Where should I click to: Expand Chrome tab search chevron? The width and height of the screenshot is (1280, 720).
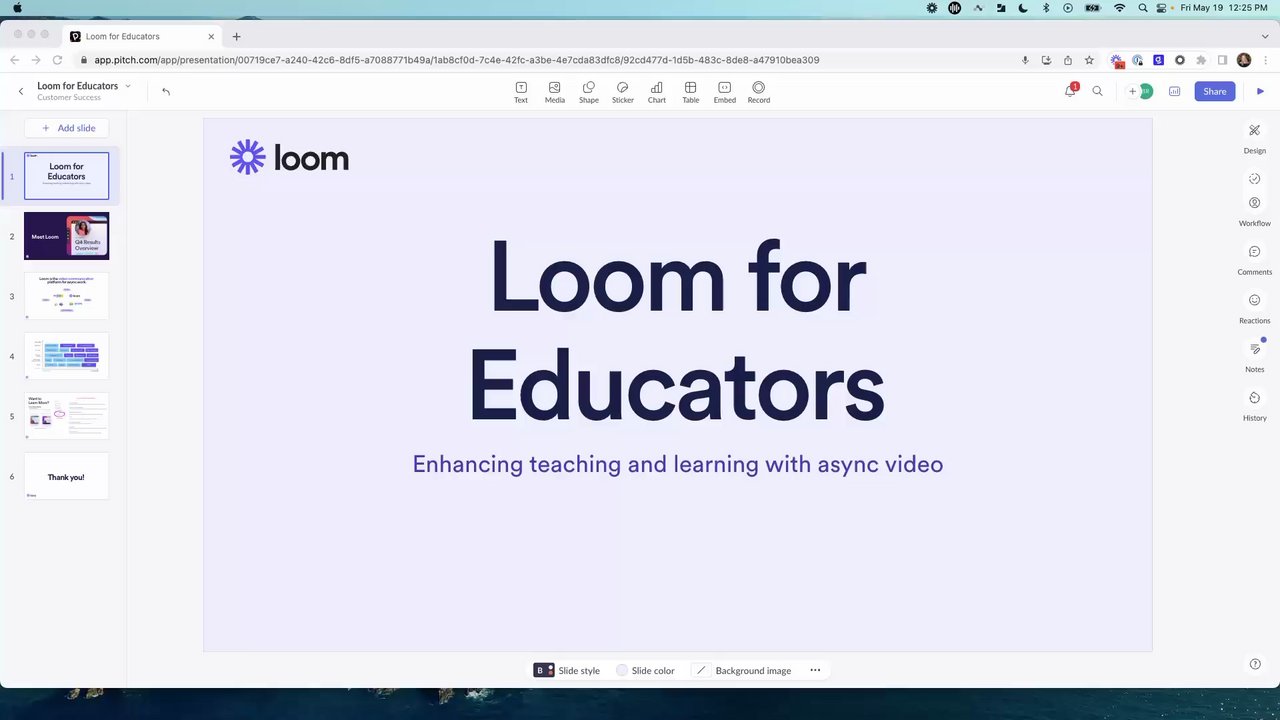coord(1264,36)
